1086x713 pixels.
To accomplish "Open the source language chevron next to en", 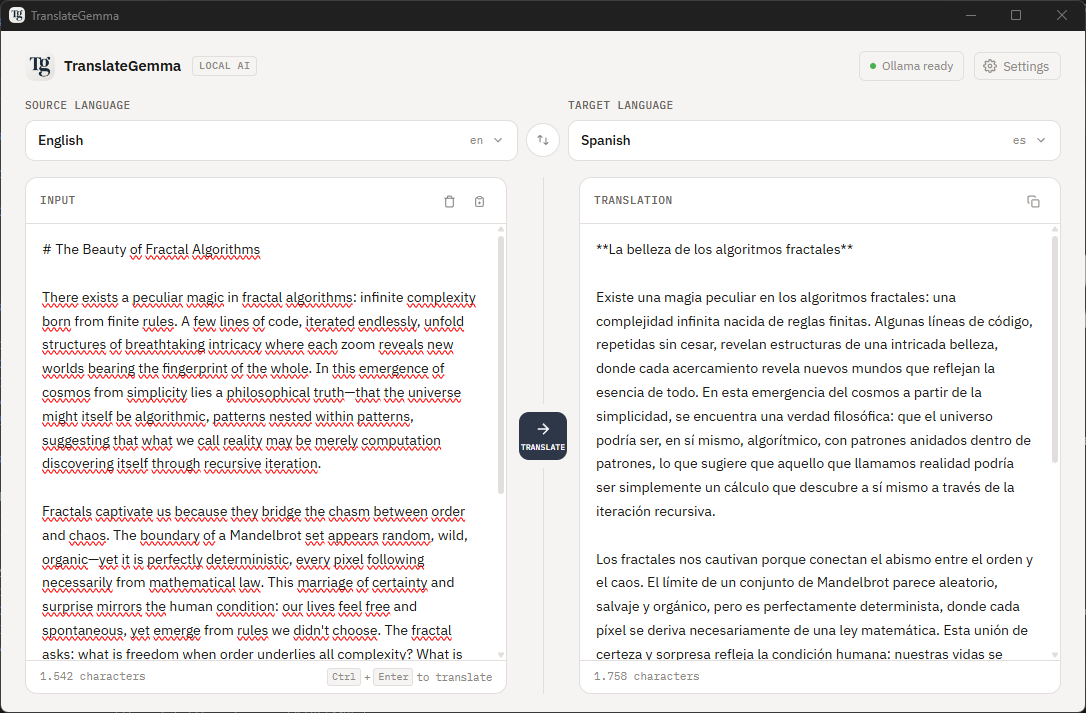I will 497,140.
